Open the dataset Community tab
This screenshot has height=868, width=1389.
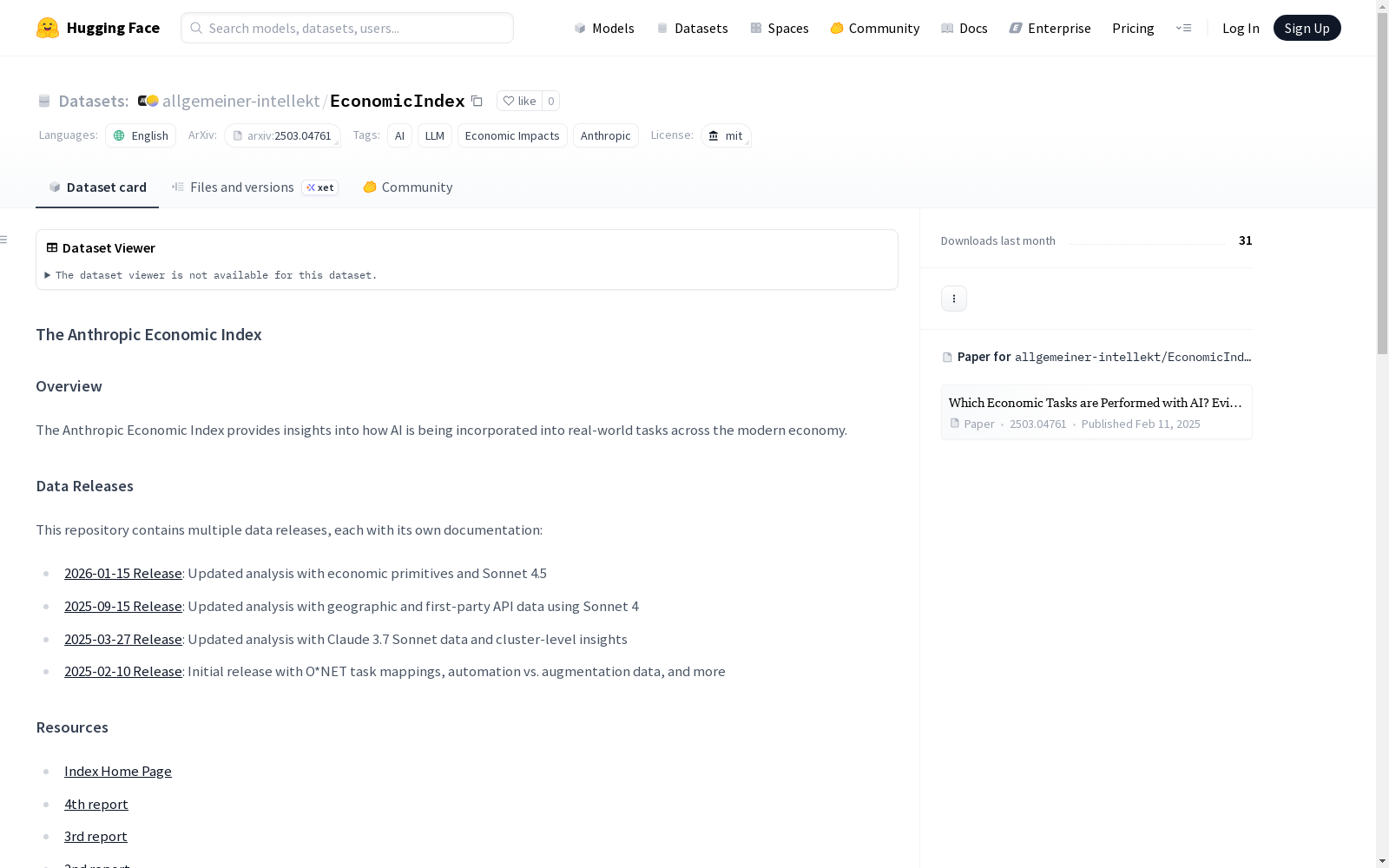407,187
